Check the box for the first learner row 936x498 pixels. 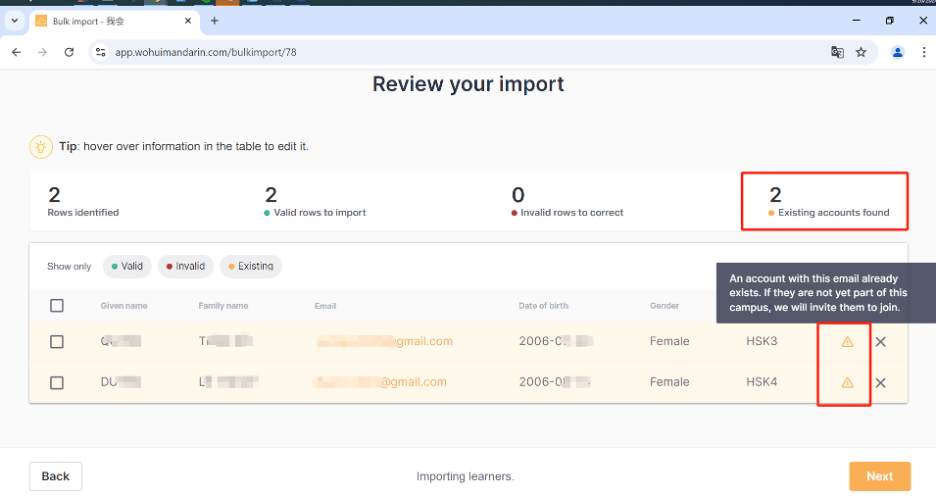click(57, 342)
